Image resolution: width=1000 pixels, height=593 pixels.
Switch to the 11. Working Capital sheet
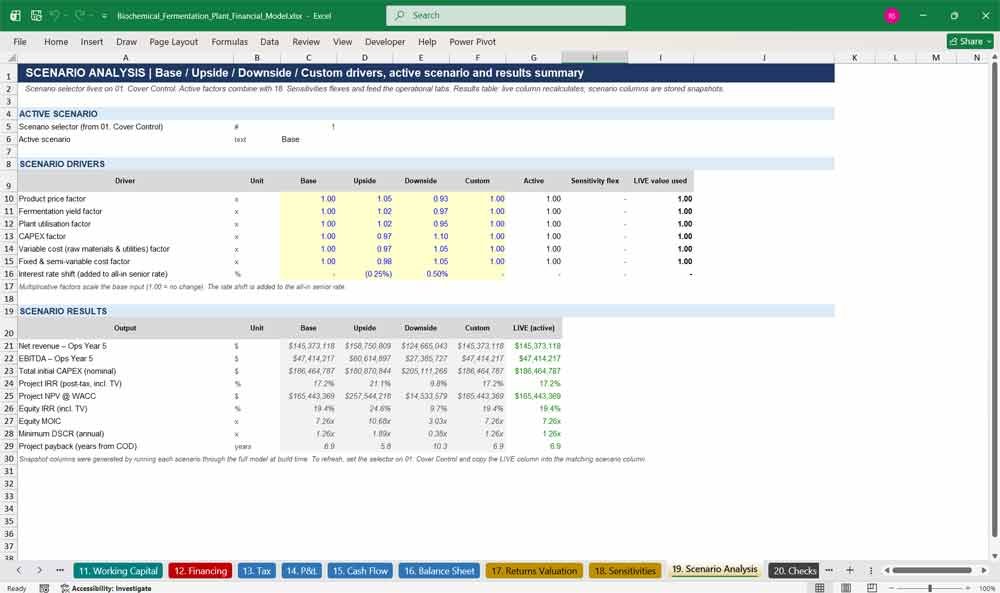[x=118, y=571]
